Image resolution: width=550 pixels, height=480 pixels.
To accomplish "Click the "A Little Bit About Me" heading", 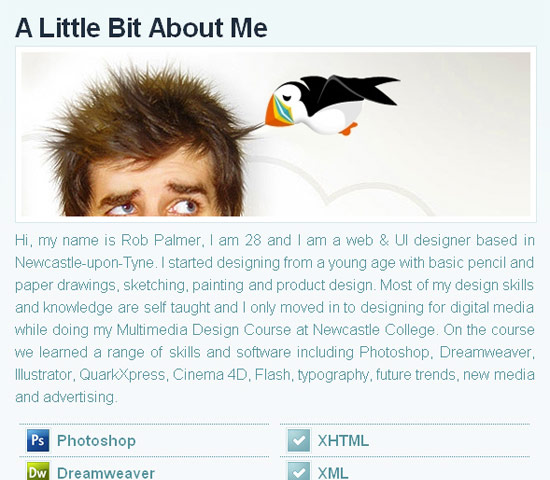I will [141, 28].
